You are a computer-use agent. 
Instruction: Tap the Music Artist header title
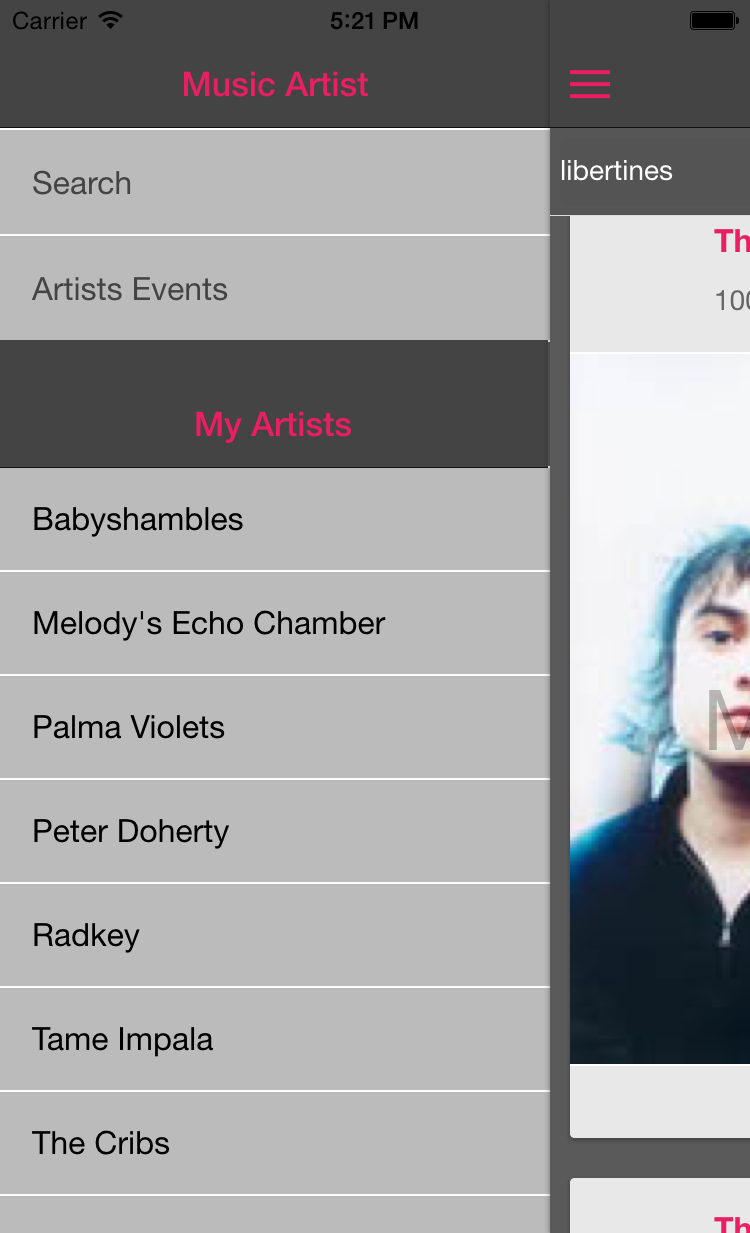pyautogui.click(x=275, y=84)
